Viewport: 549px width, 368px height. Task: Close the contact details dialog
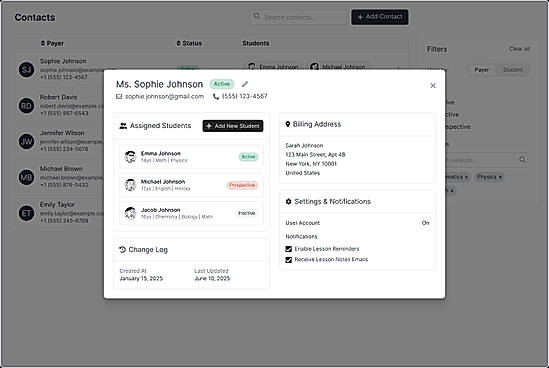coord(433,85)
